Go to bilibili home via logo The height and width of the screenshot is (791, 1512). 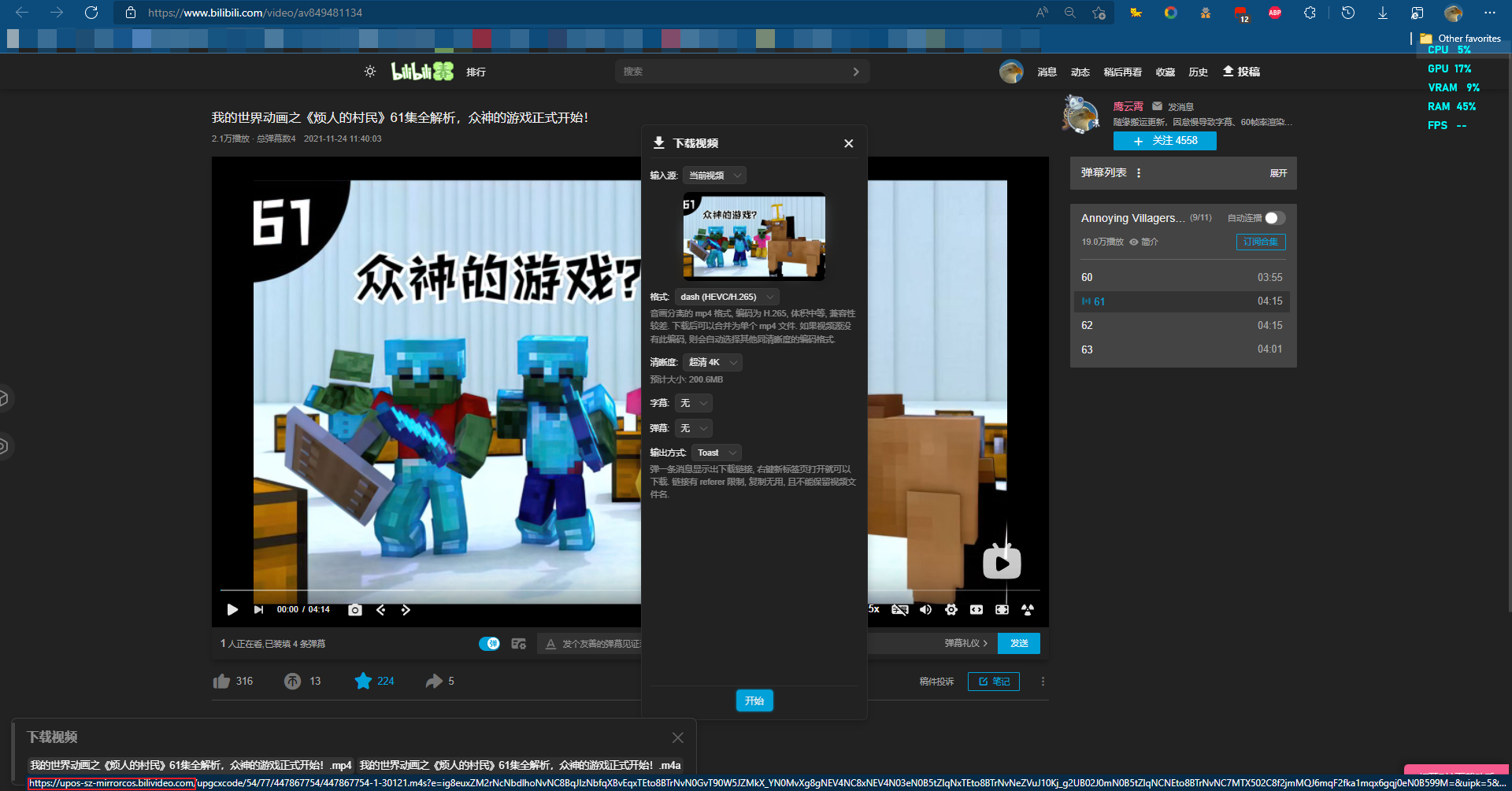(422, 72)
